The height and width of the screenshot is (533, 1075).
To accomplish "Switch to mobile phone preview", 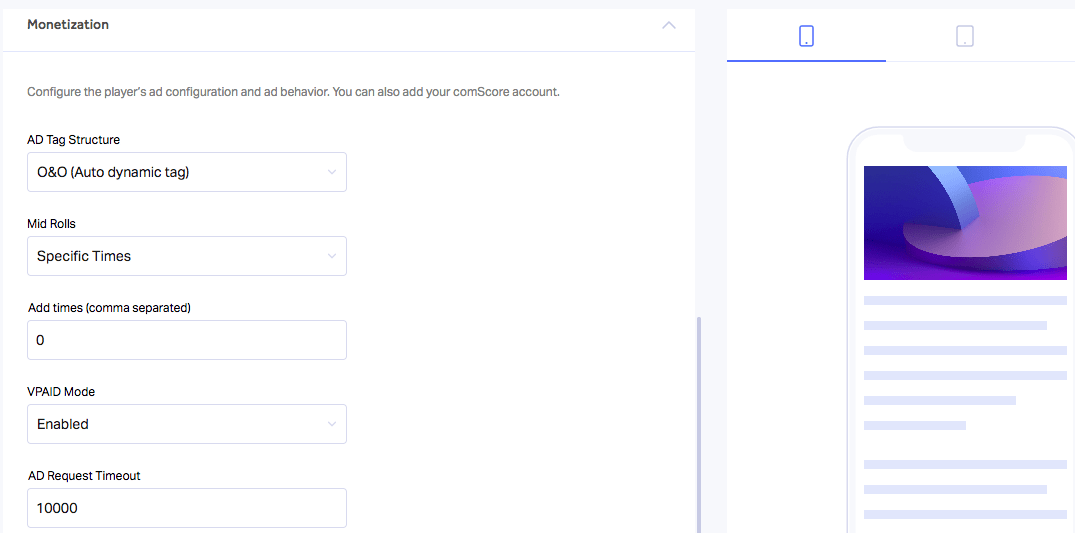I will click(x=806, y=36).
